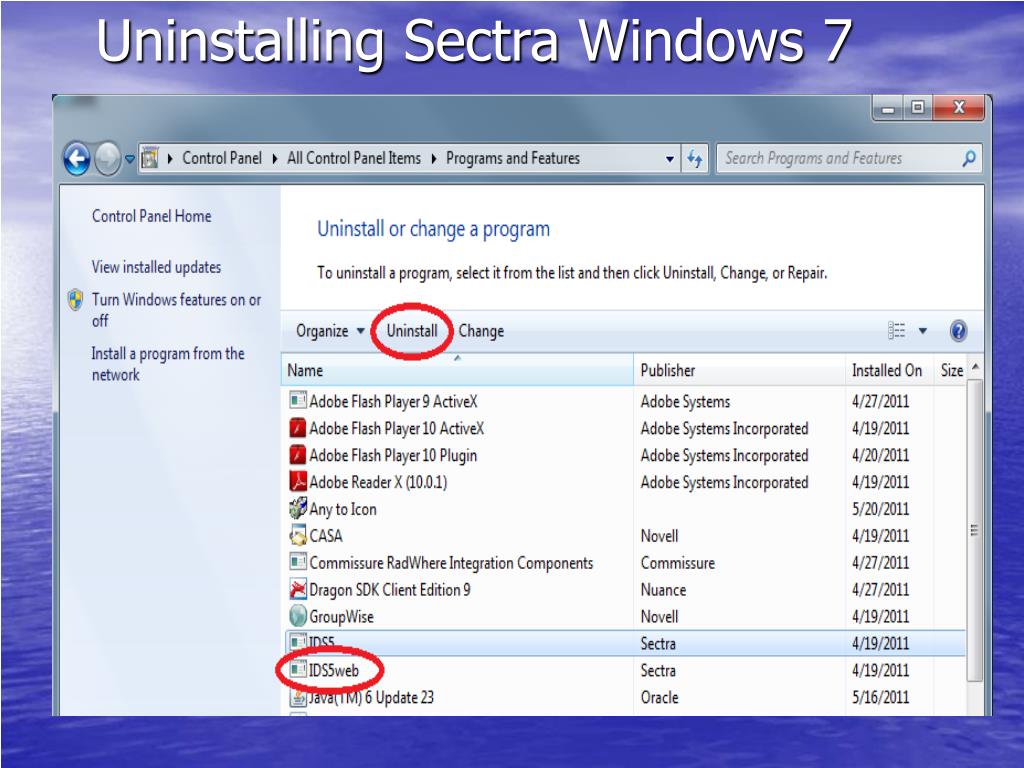Select the Any to Icon entry
1024x768 pixels.
343,509
